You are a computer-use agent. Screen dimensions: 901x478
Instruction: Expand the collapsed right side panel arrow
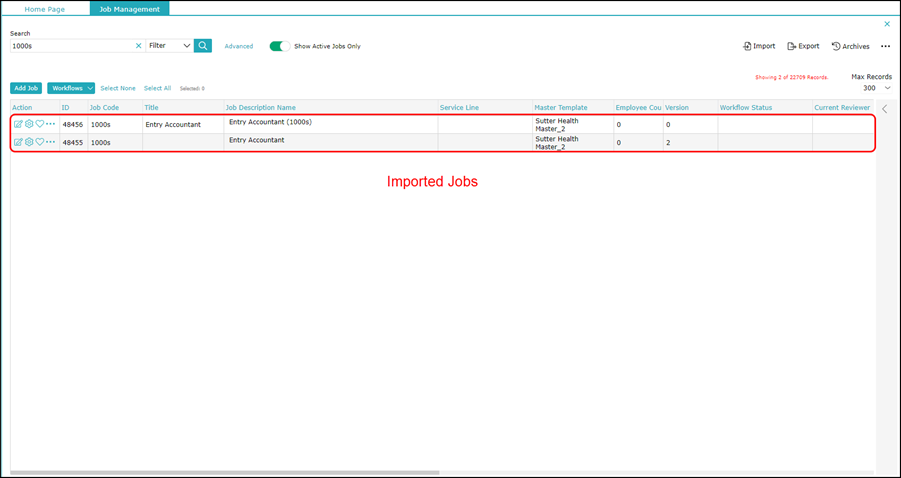click(x=885, y=109)
